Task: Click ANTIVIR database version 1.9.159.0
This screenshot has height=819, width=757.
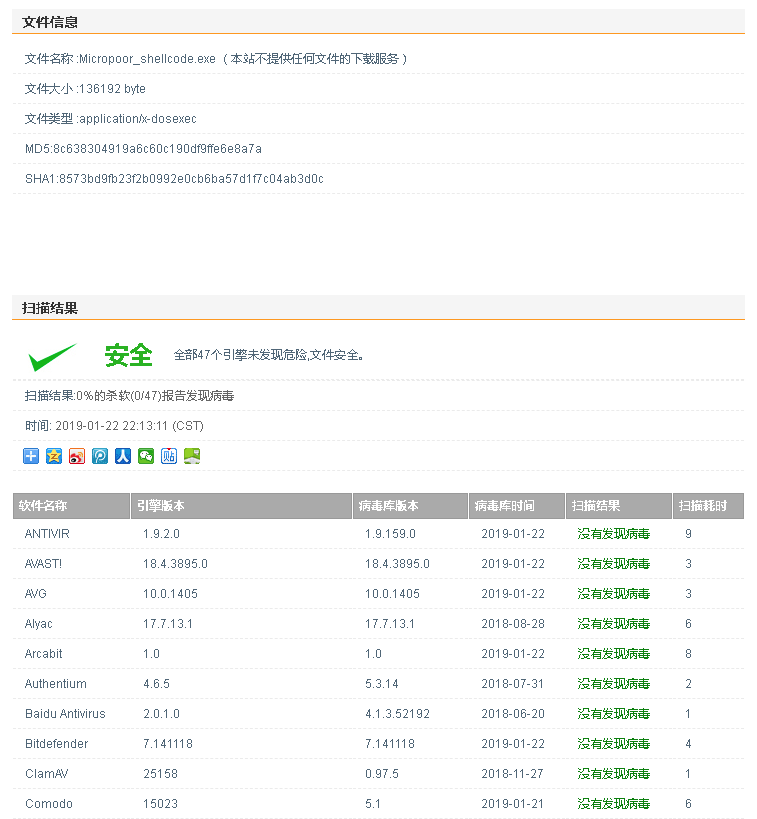Action: tap(390, 534)
